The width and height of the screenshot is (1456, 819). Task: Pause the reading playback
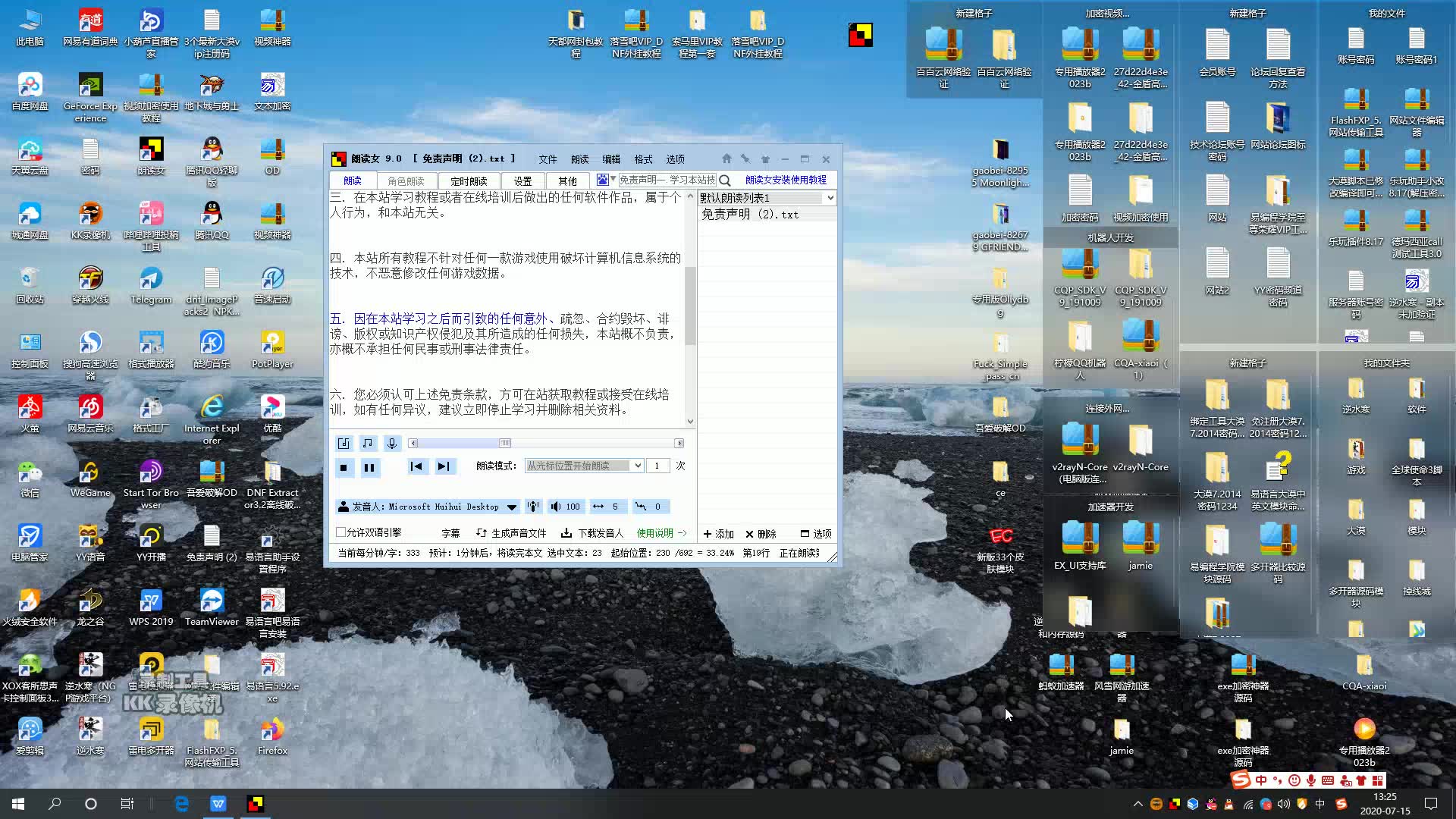369,467
